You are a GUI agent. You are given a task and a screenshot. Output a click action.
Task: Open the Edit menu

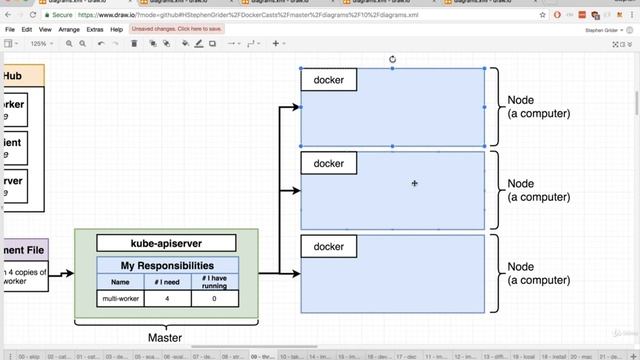pos(27,29)
